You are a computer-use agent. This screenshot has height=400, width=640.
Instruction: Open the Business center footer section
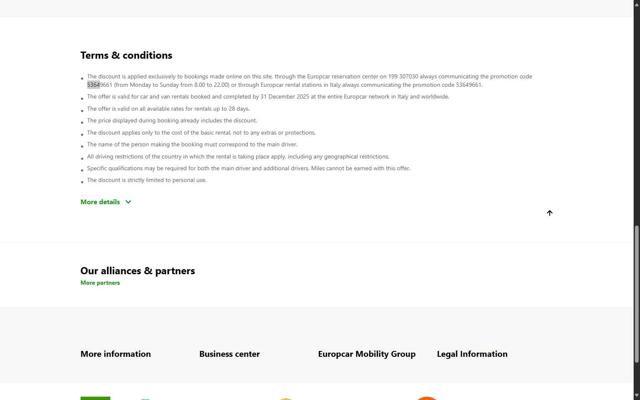point(229,354)
